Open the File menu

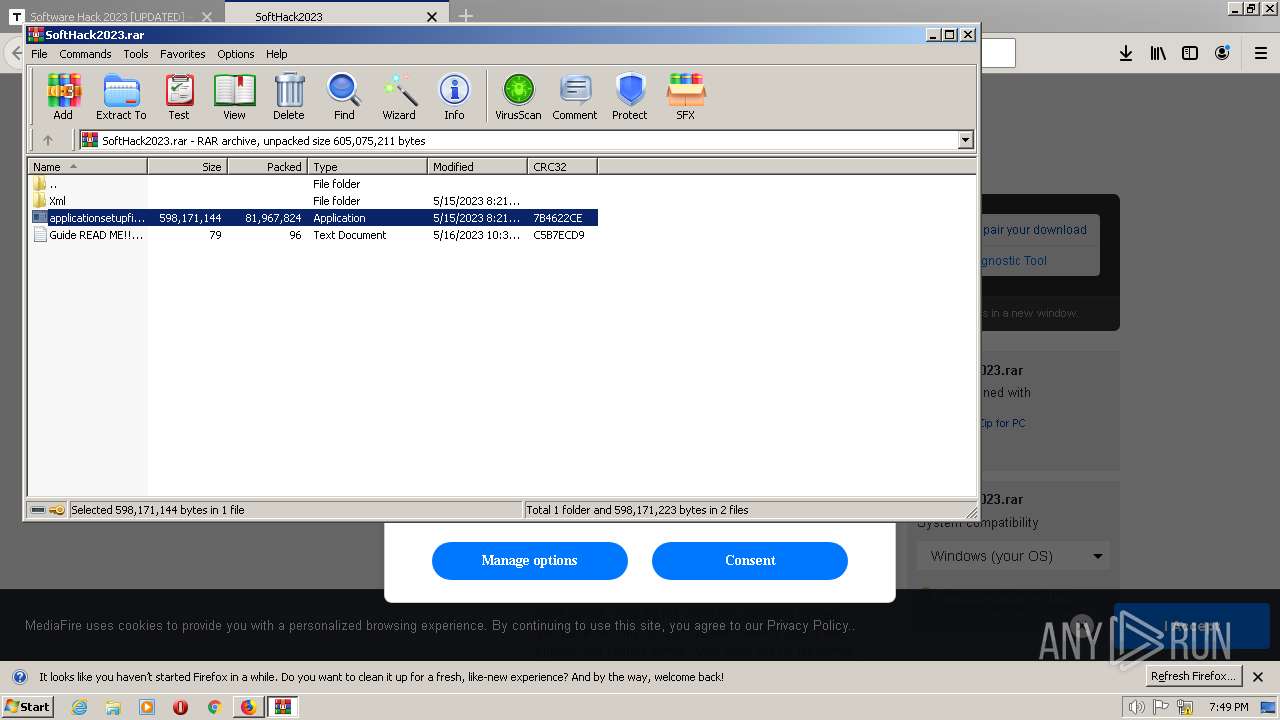(39, 54)
